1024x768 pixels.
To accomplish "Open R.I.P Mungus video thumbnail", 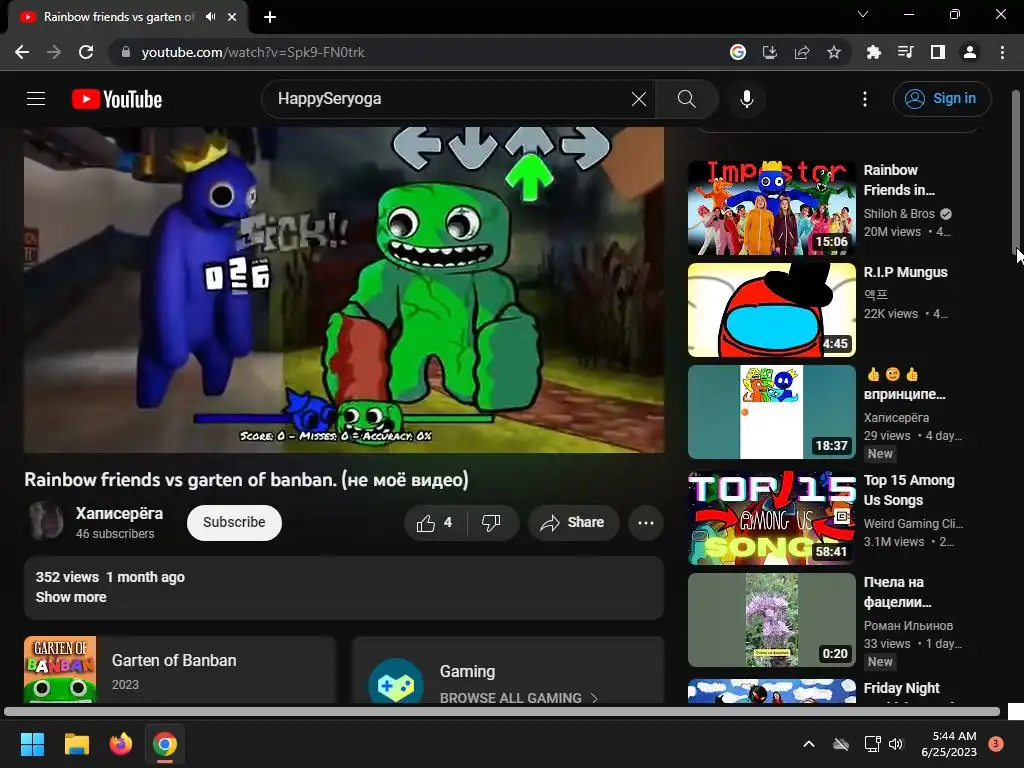I will (771, 310).
